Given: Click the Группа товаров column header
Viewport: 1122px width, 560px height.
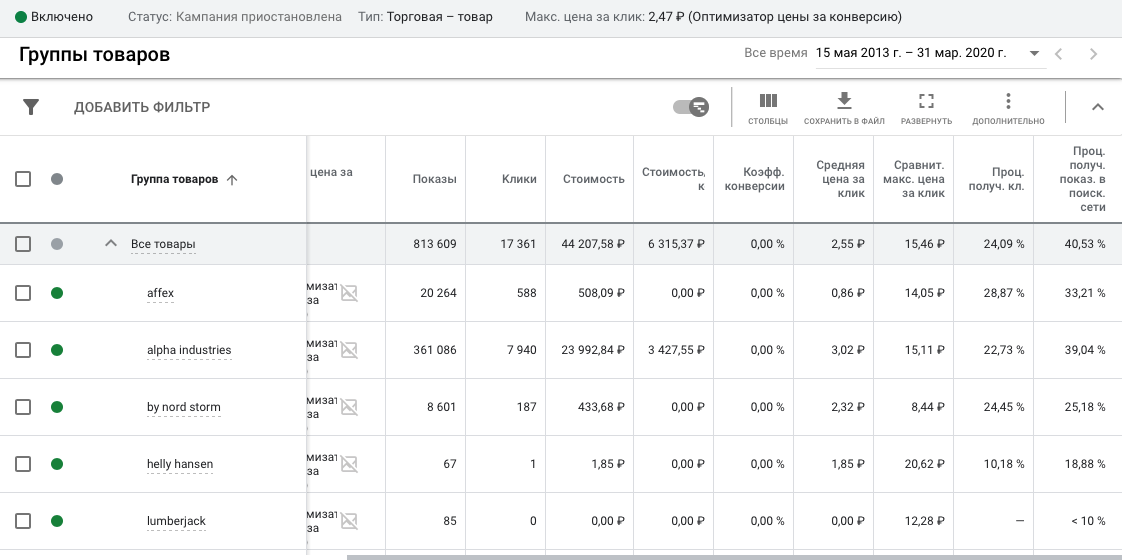Looking at the screenshot, I should (x=175, y=180).
